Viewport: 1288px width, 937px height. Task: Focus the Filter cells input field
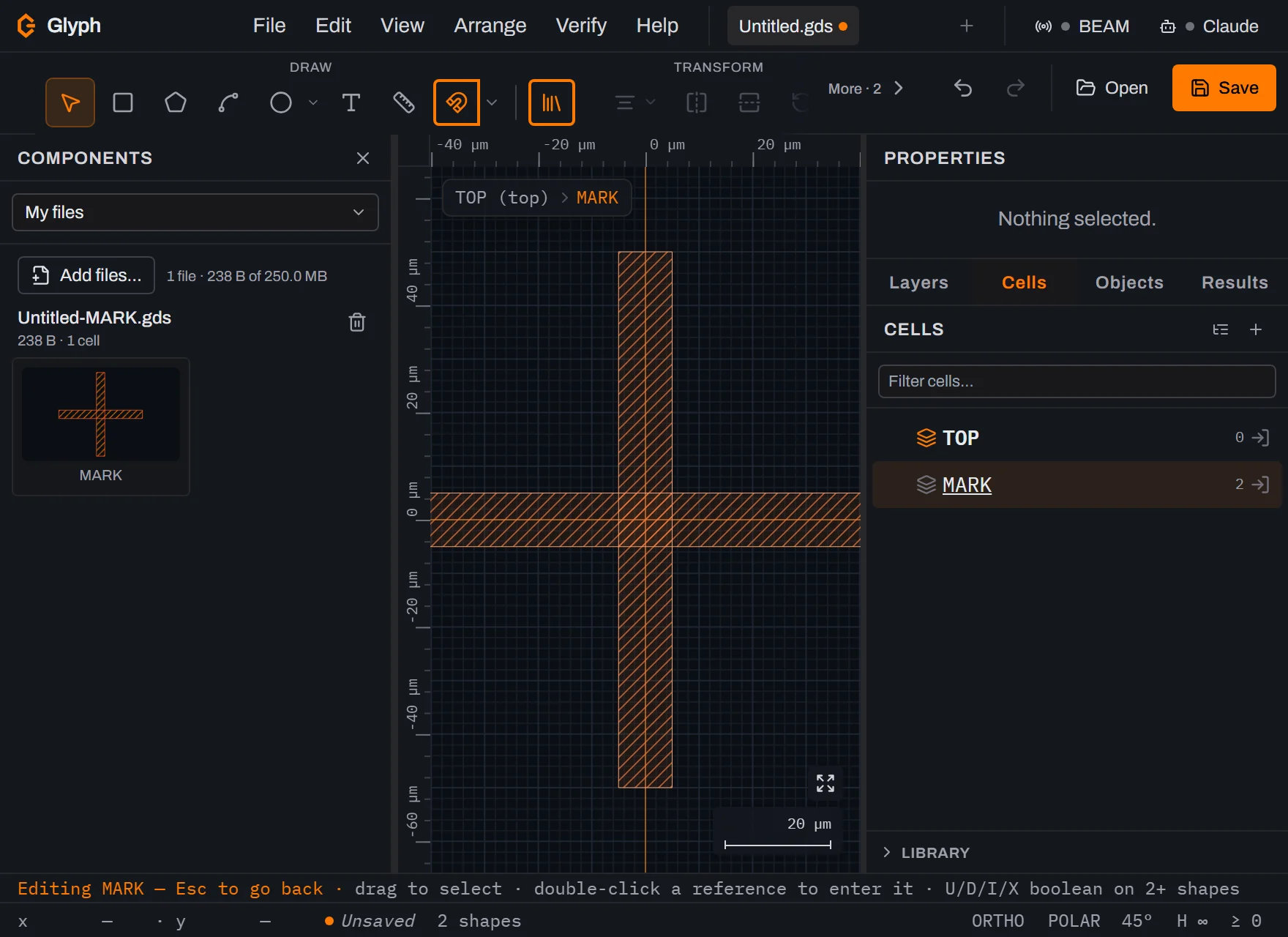[x=1077, y=381]
